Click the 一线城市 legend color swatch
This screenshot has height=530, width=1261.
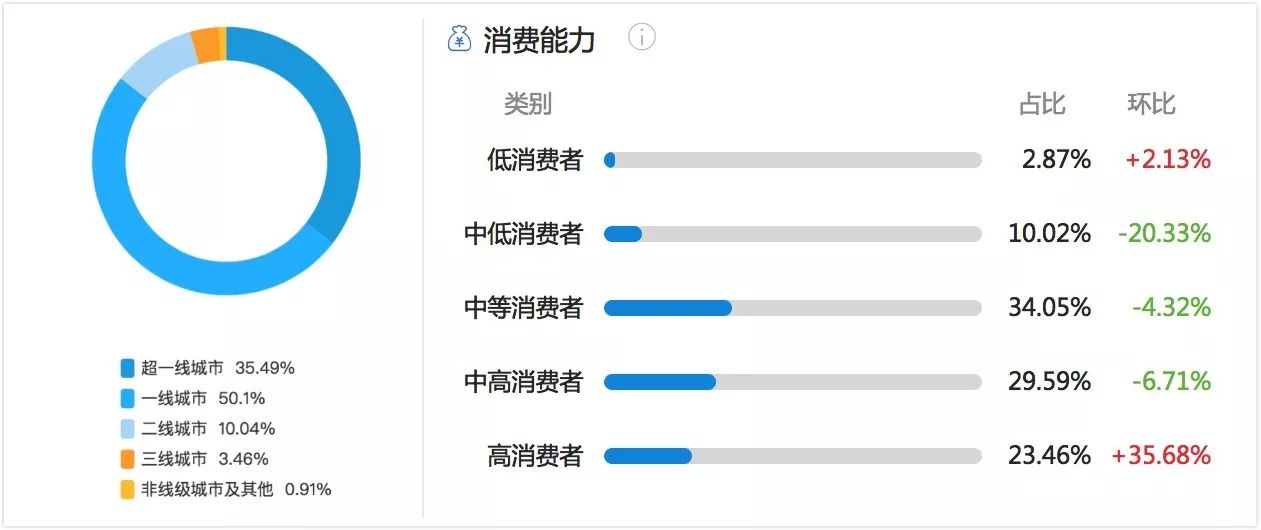127,399
